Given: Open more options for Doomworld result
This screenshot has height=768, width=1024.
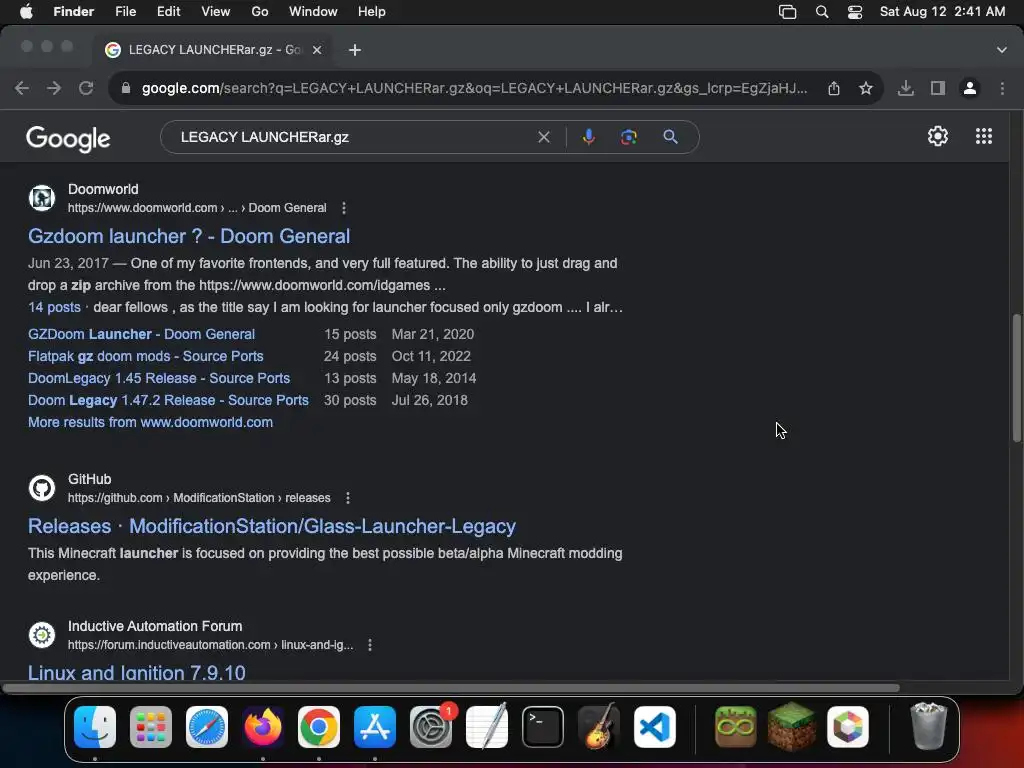Looking at the screenshot, I should point(344,208).
